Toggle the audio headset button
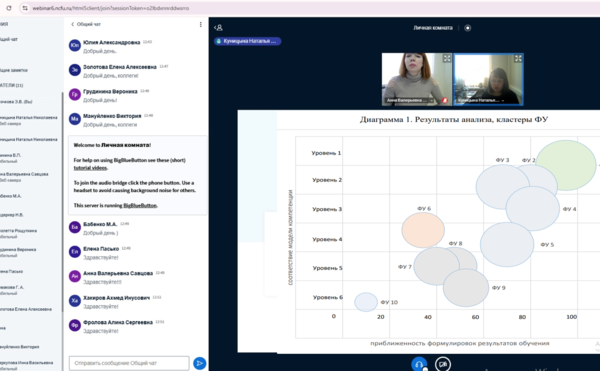 pos(419,364)
